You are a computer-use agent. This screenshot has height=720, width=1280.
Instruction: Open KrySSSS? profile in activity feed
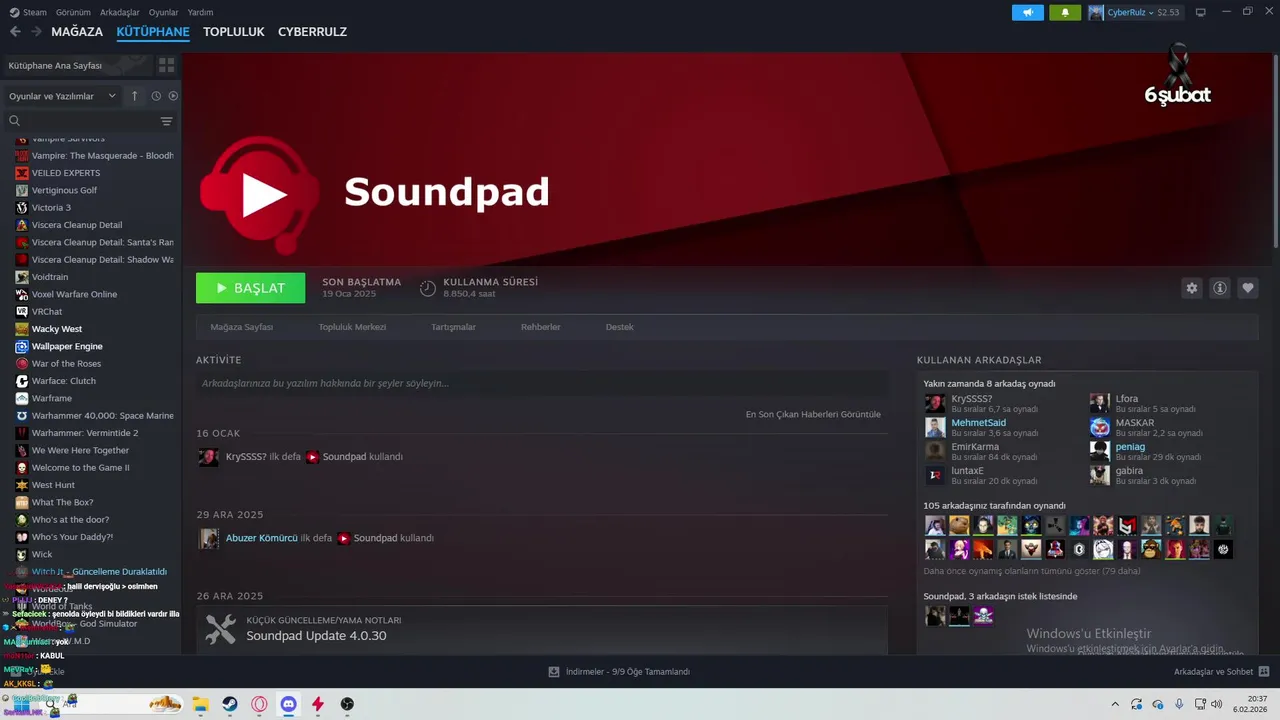[246, 457]
